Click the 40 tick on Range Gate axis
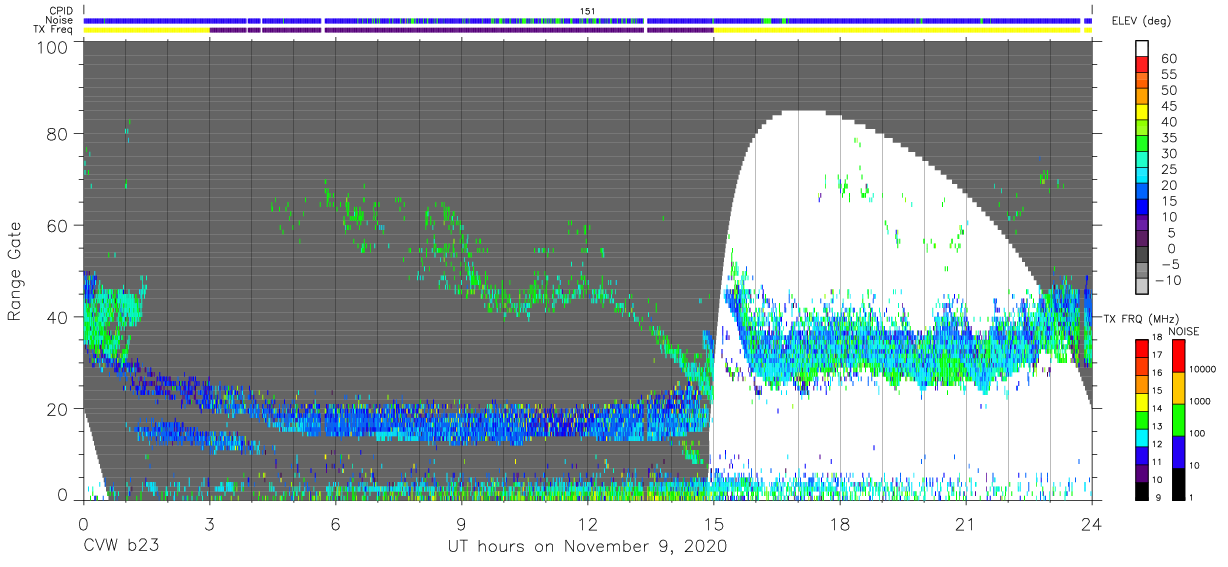 click(58, 317)
